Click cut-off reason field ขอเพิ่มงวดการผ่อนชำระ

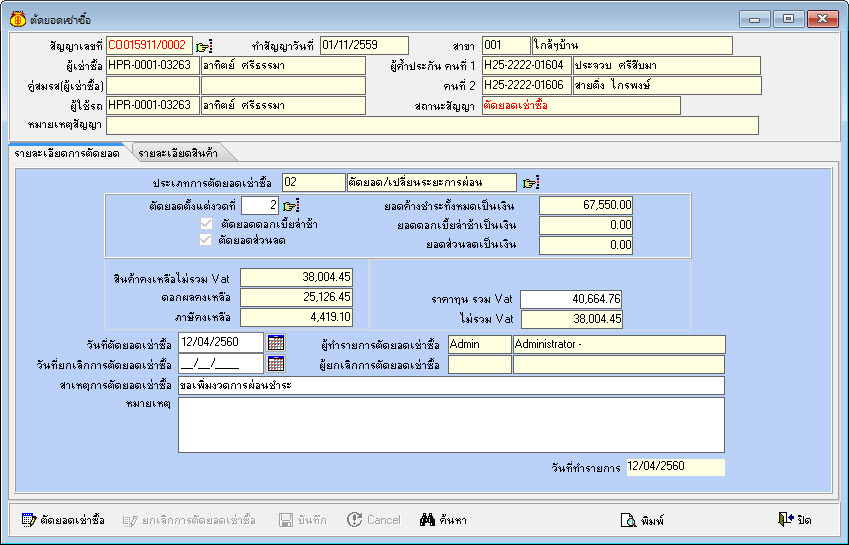[452, 385]
